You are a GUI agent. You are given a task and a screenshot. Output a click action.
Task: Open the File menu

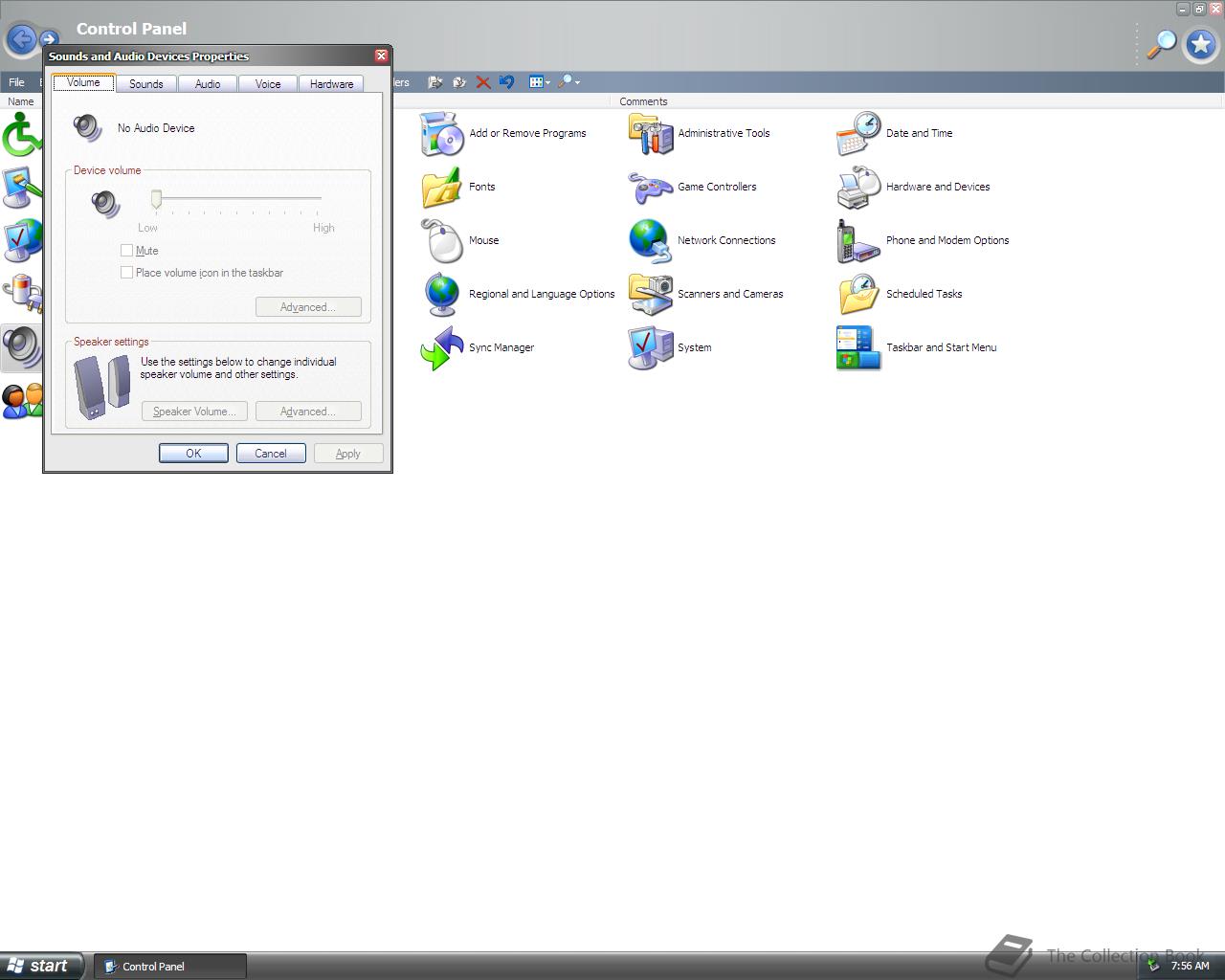point(16,82)
